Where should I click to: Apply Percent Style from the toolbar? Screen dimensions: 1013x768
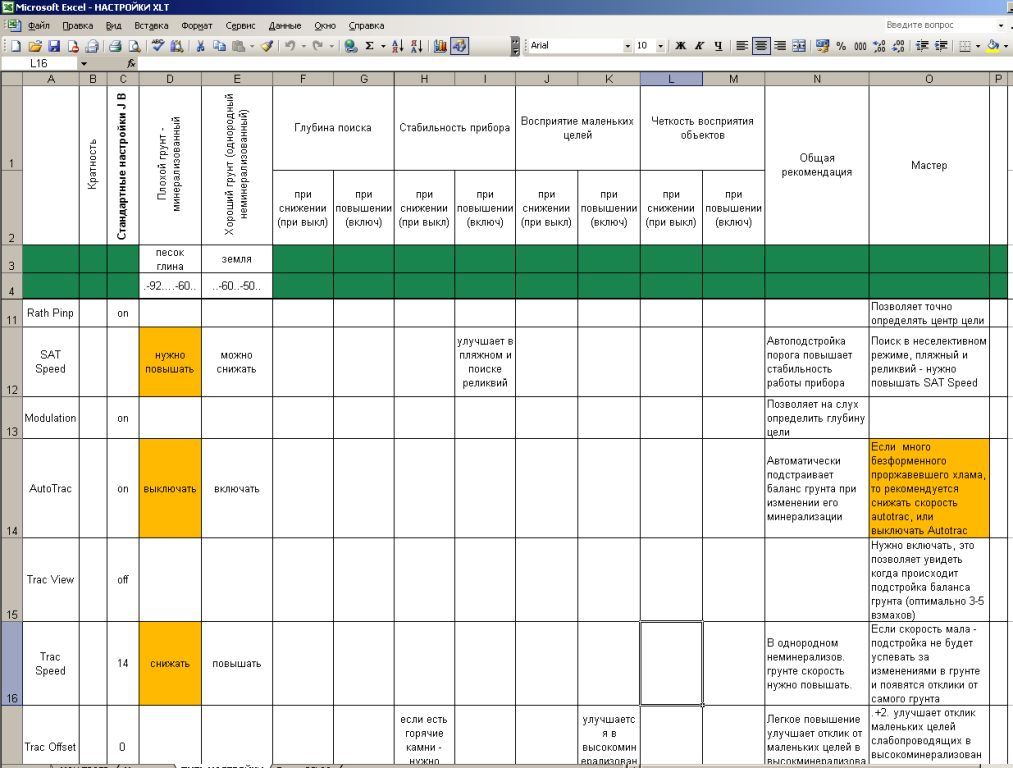click(841, 46)
